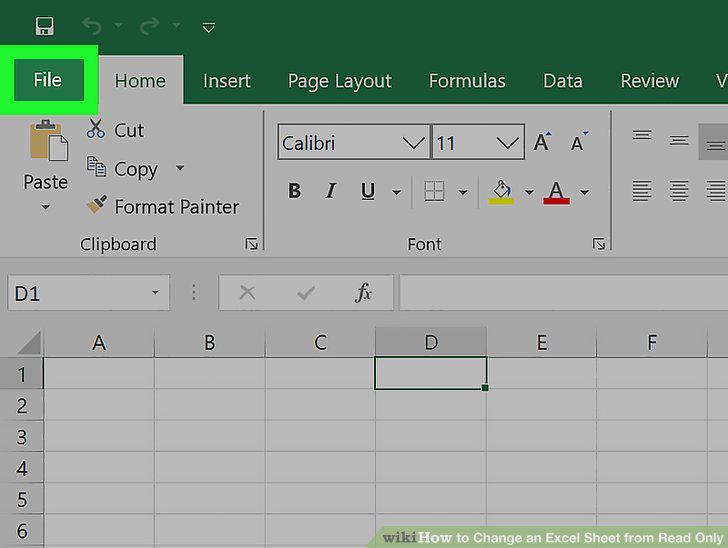Toggle Underline formatting

[368, 191]
